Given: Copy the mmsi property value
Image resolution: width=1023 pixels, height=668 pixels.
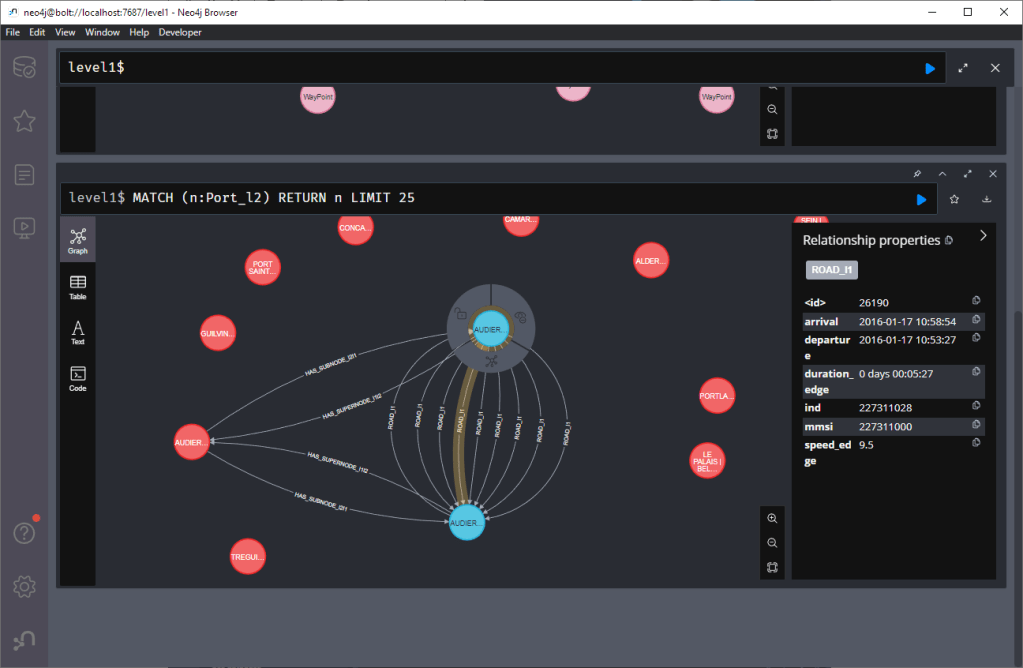Looking at the screenshot, I should point(976,426).
